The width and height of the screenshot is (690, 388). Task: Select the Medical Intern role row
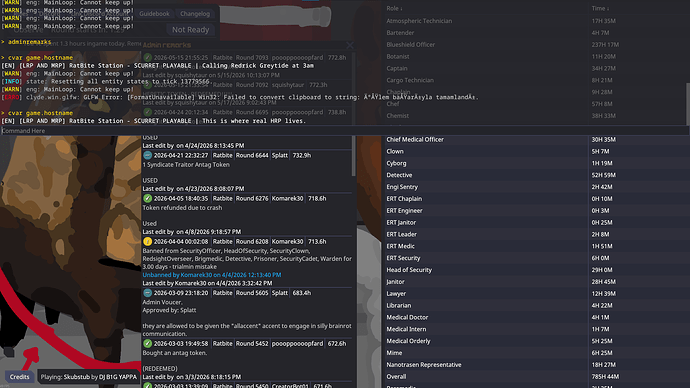[x=536, y=329]
